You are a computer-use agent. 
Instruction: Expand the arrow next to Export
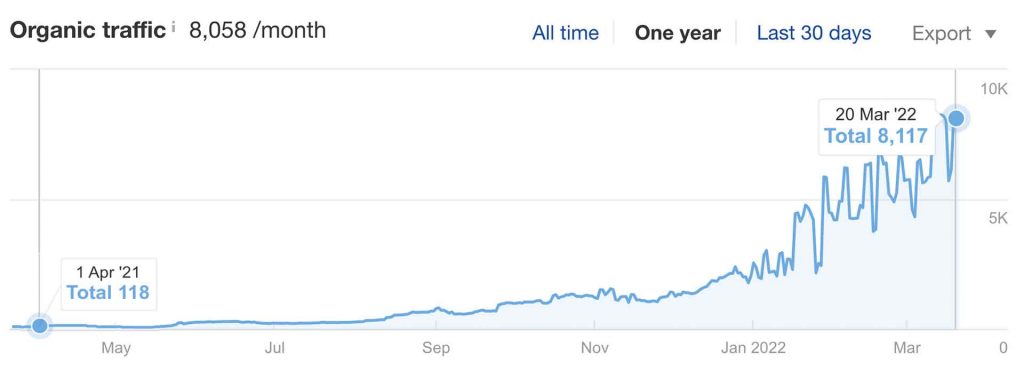[991, 34]
